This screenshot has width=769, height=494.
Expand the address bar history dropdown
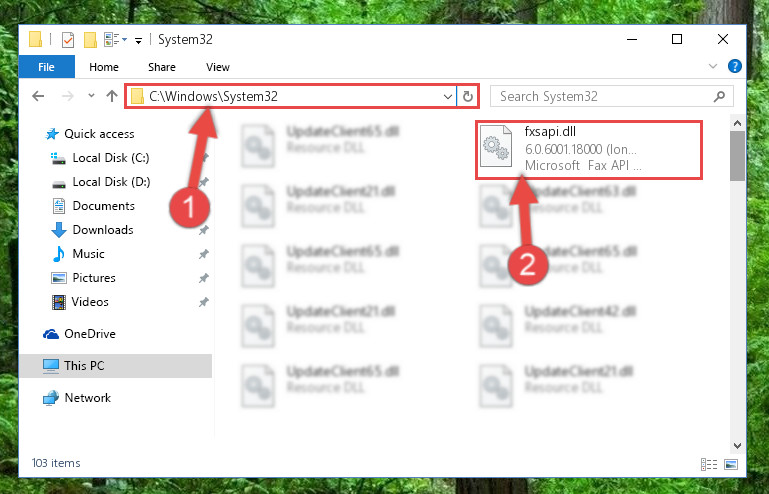point(447,97)
